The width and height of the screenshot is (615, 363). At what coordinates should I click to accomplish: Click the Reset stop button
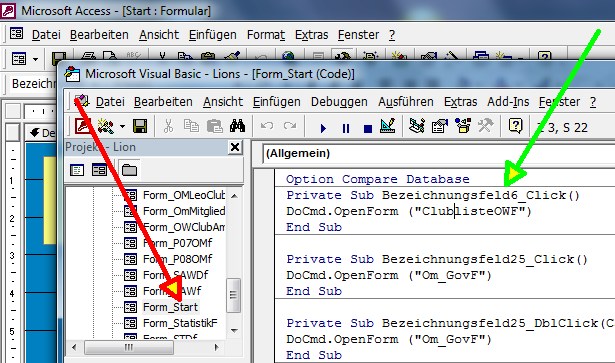368,128
